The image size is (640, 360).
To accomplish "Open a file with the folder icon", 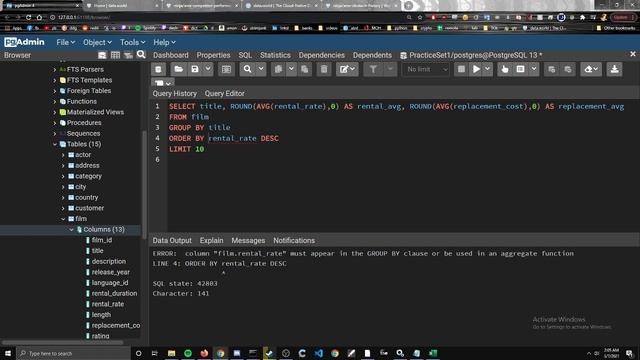I will pyautogui.click(x=178, y=69).
